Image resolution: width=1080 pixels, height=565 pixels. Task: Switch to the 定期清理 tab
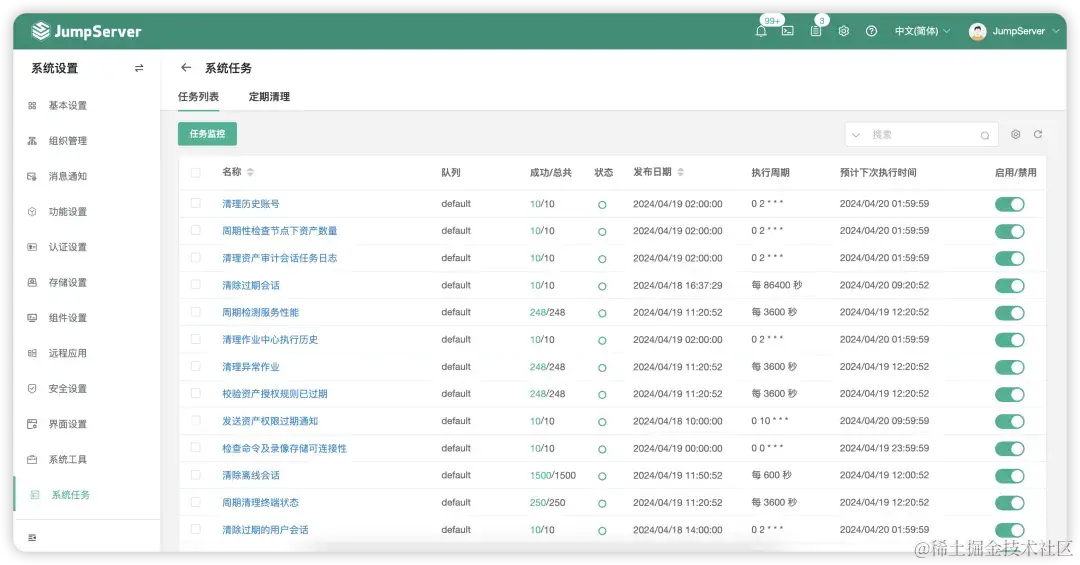[x=269, y=96]
